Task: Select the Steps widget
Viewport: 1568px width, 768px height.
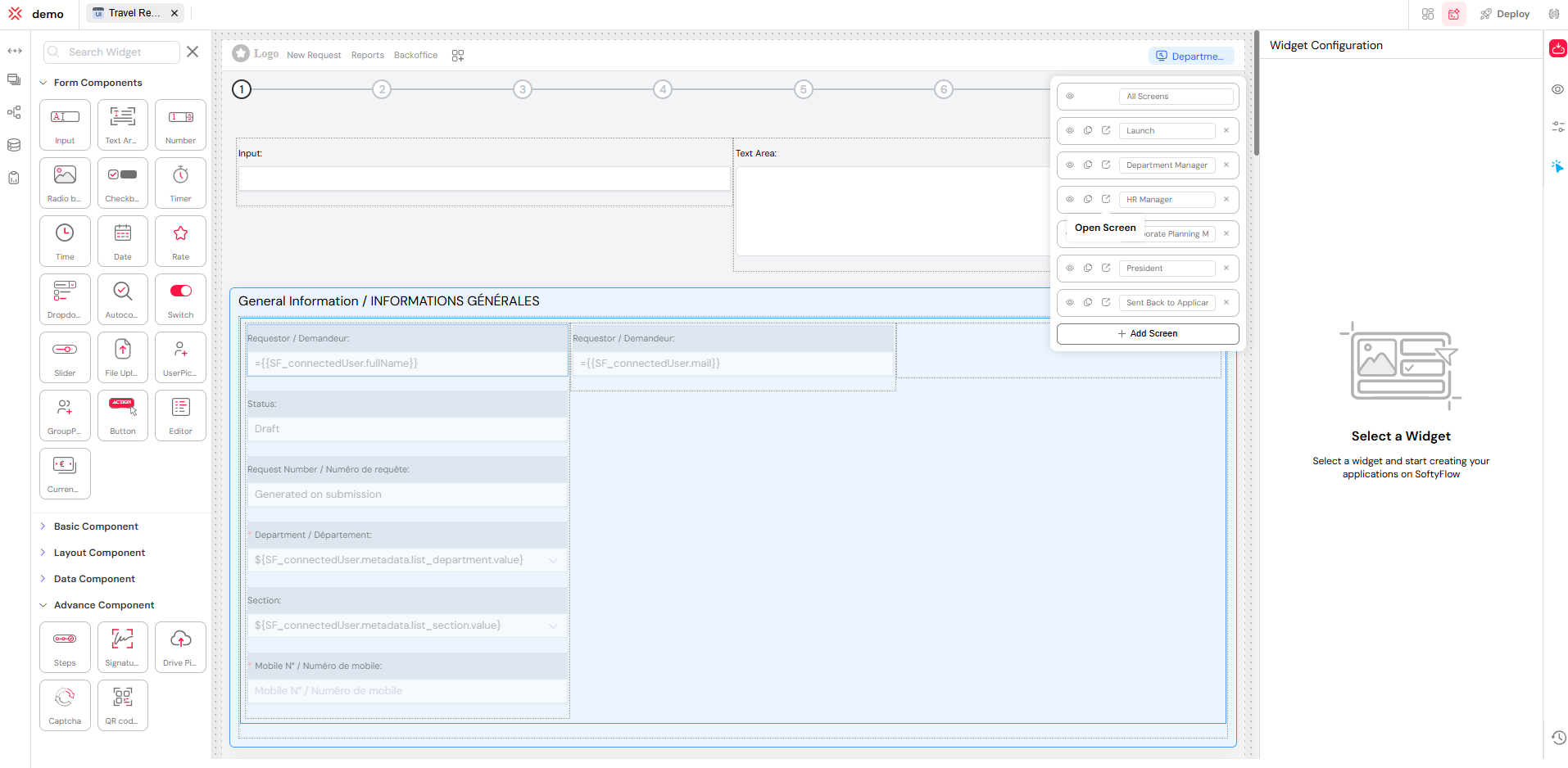Action: (x=65, y=647)
